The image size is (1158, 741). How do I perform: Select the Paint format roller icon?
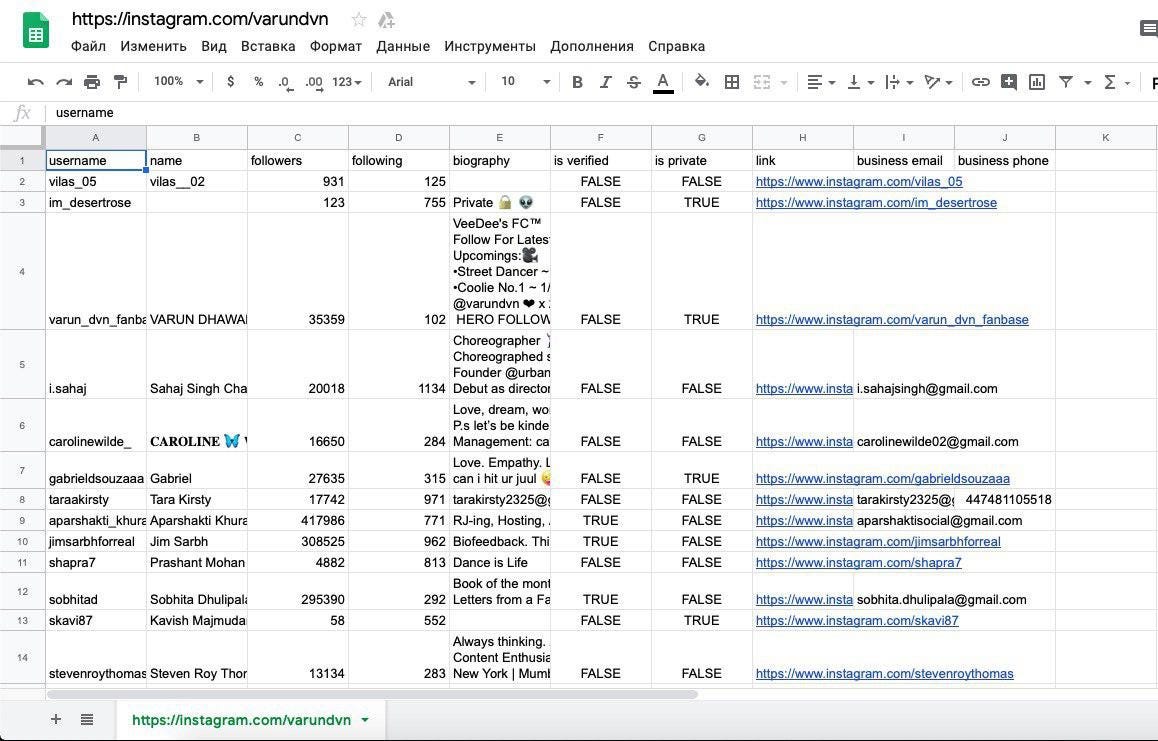120,82
